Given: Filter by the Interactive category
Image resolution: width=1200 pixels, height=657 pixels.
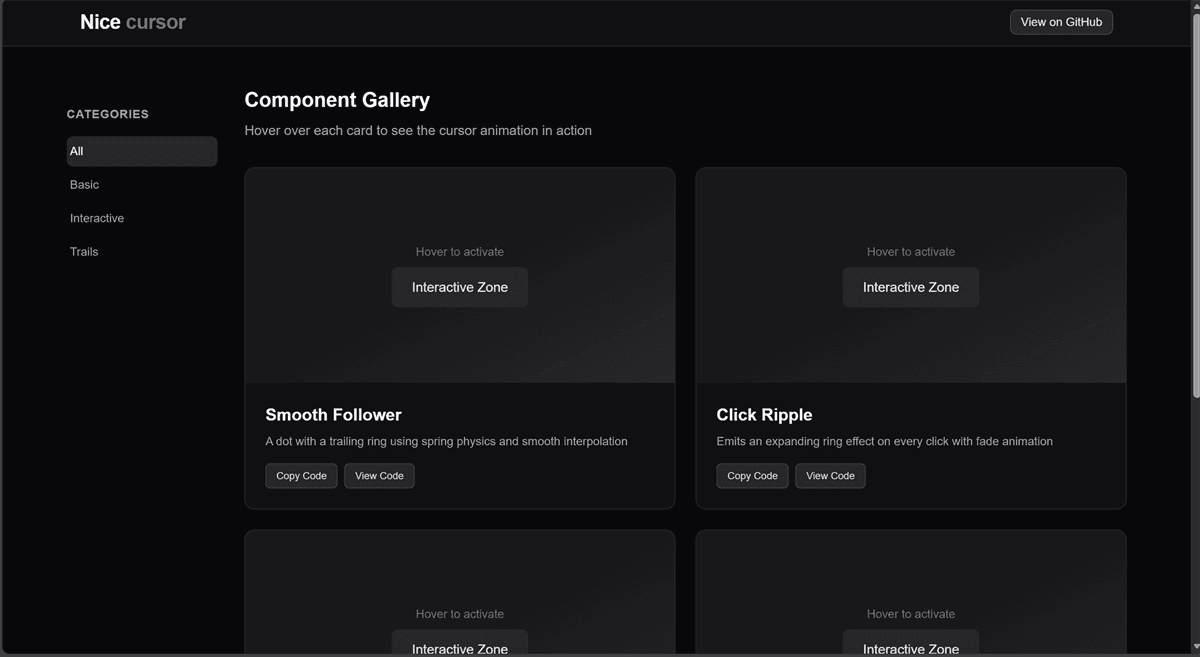Looking at the screenshot, I should (x=97, y=218).
